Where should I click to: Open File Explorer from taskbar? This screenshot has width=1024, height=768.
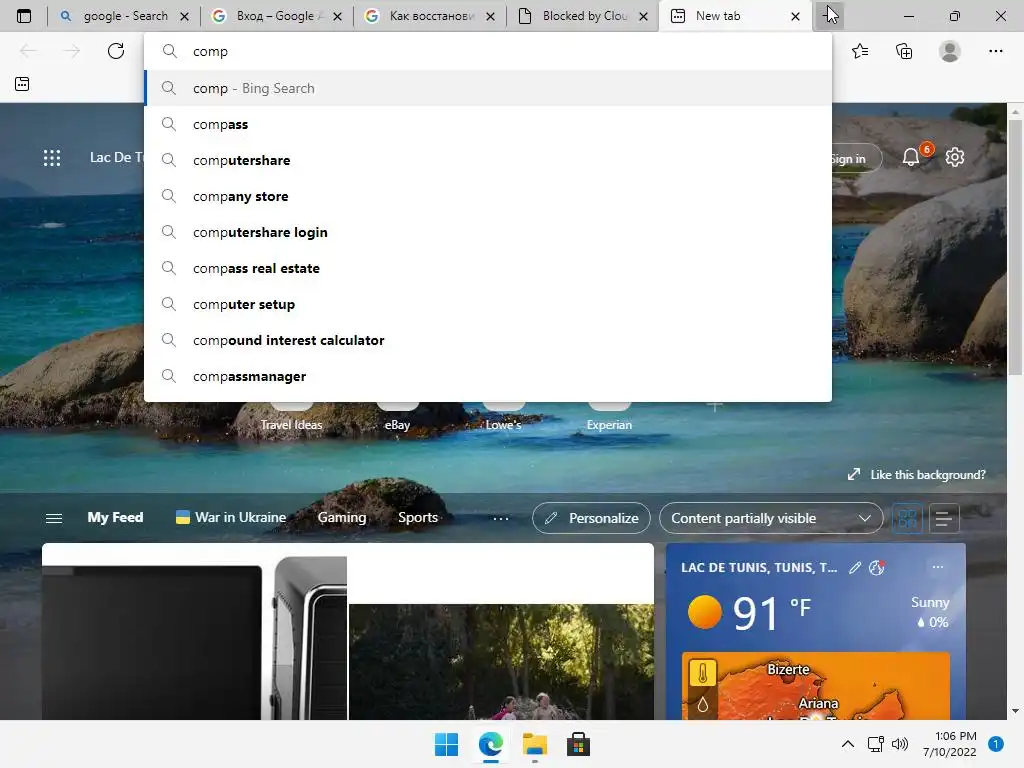tap(535, 744)
